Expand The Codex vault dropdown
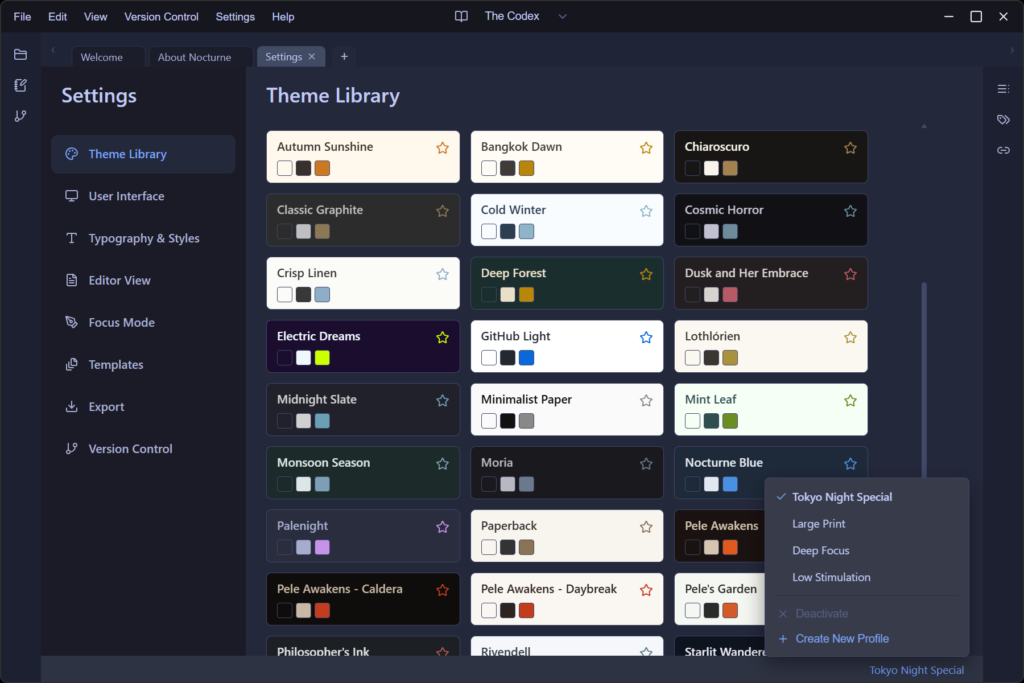Viewport: 1024px width, 683px height. coord(562,17)
